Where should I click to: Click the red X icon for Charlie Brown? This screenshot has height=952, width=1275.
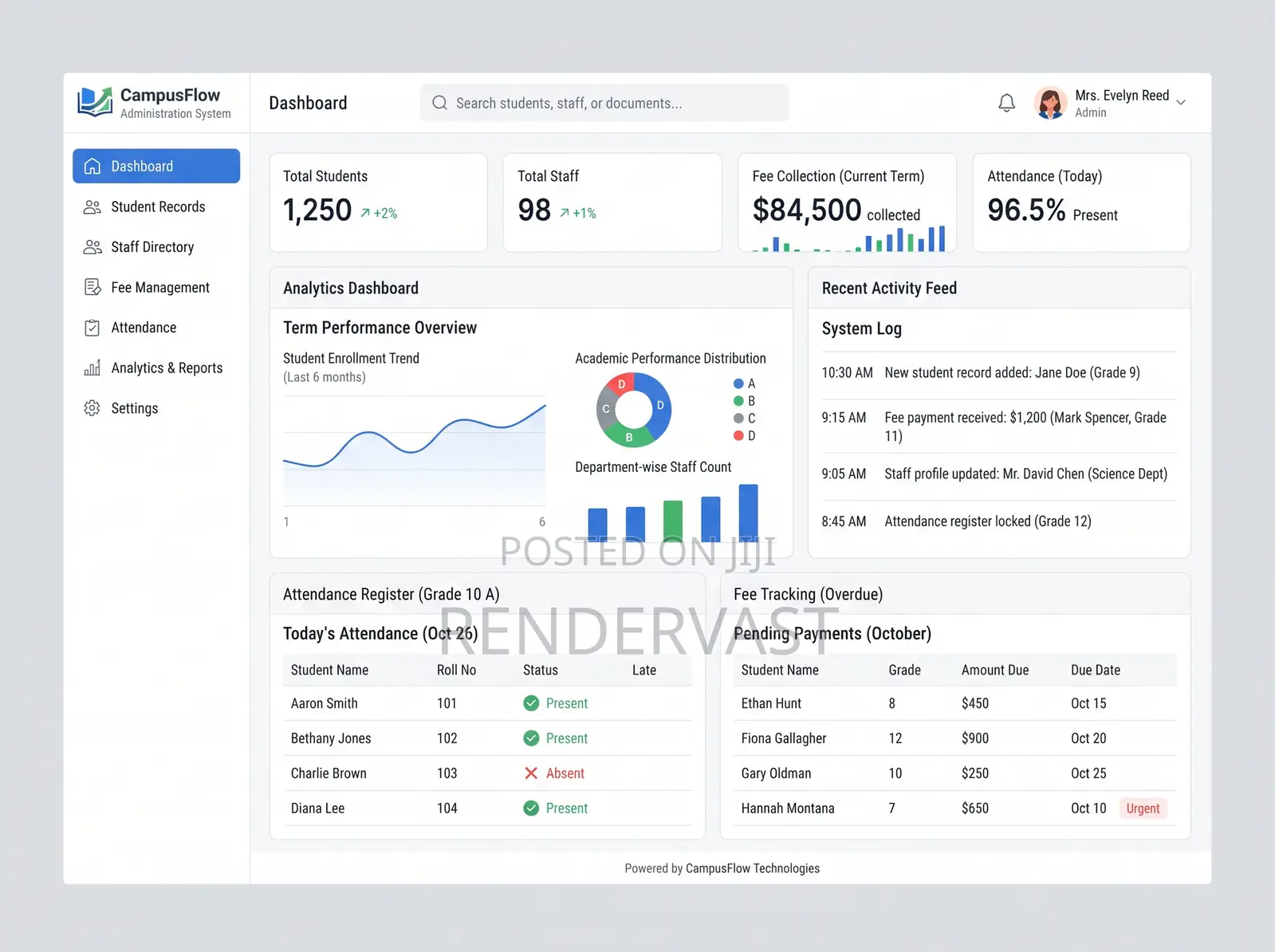click(531, 773)
